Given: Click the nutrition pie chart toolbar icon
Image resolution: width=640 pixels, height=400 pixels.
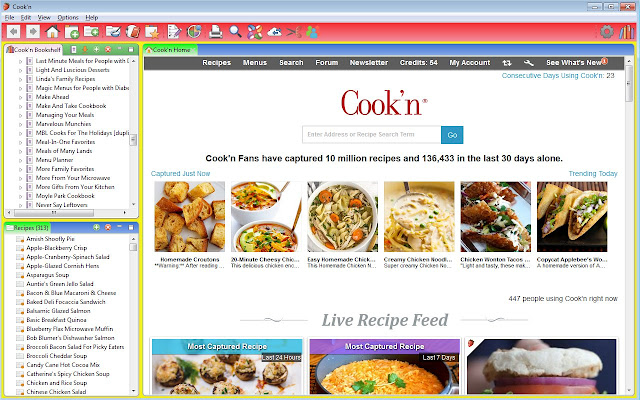Looking at the screenshot, I should pos(194,31).
